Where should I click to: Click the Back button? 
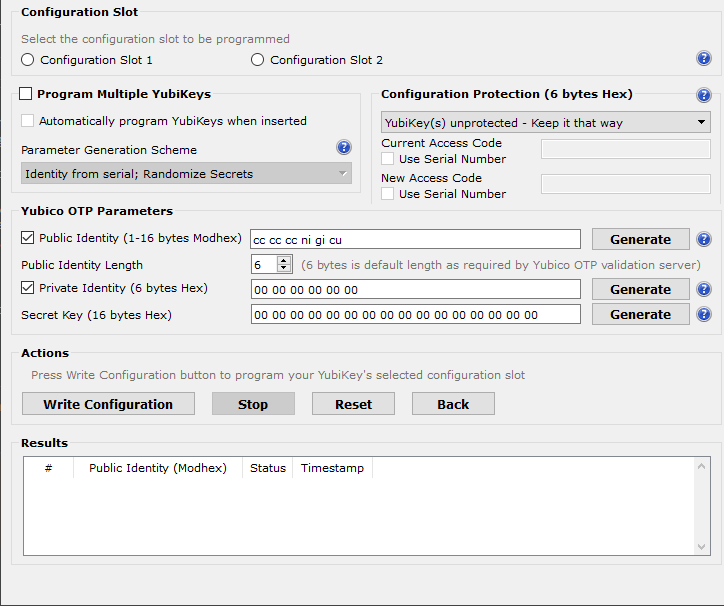click(453, 404)
